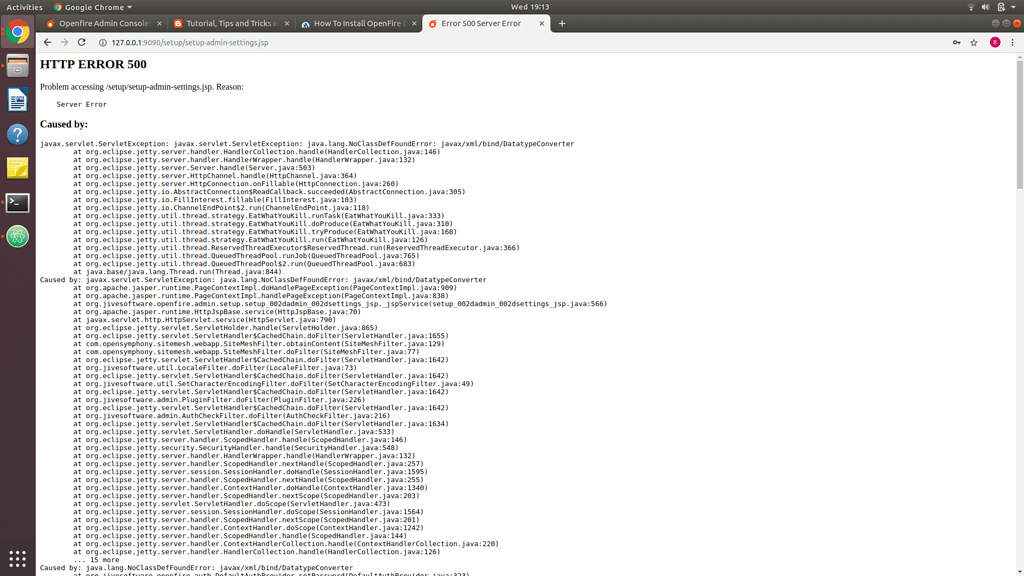The height and width of the screenshot is (576, 1024).
Task: Open Show Applications grid in the dock
Action: pos(16,557)
